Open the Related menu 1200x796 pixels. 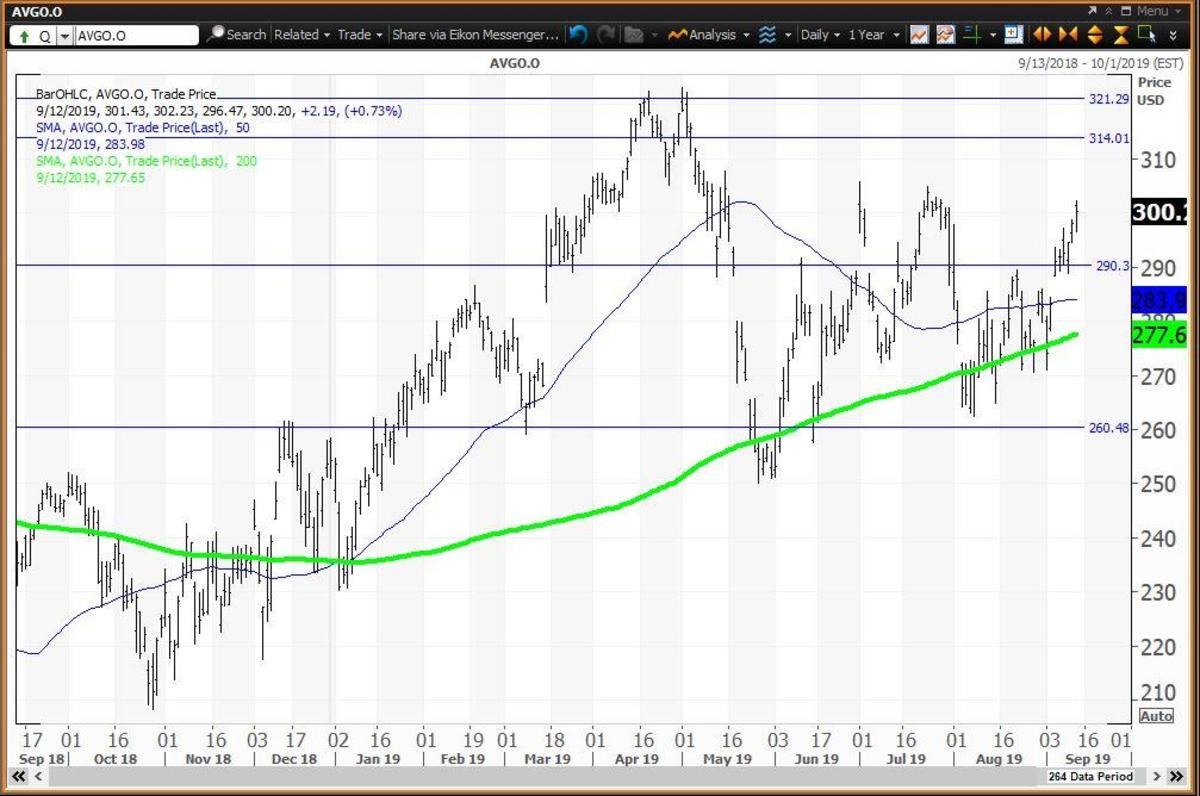tap(298, 34)
